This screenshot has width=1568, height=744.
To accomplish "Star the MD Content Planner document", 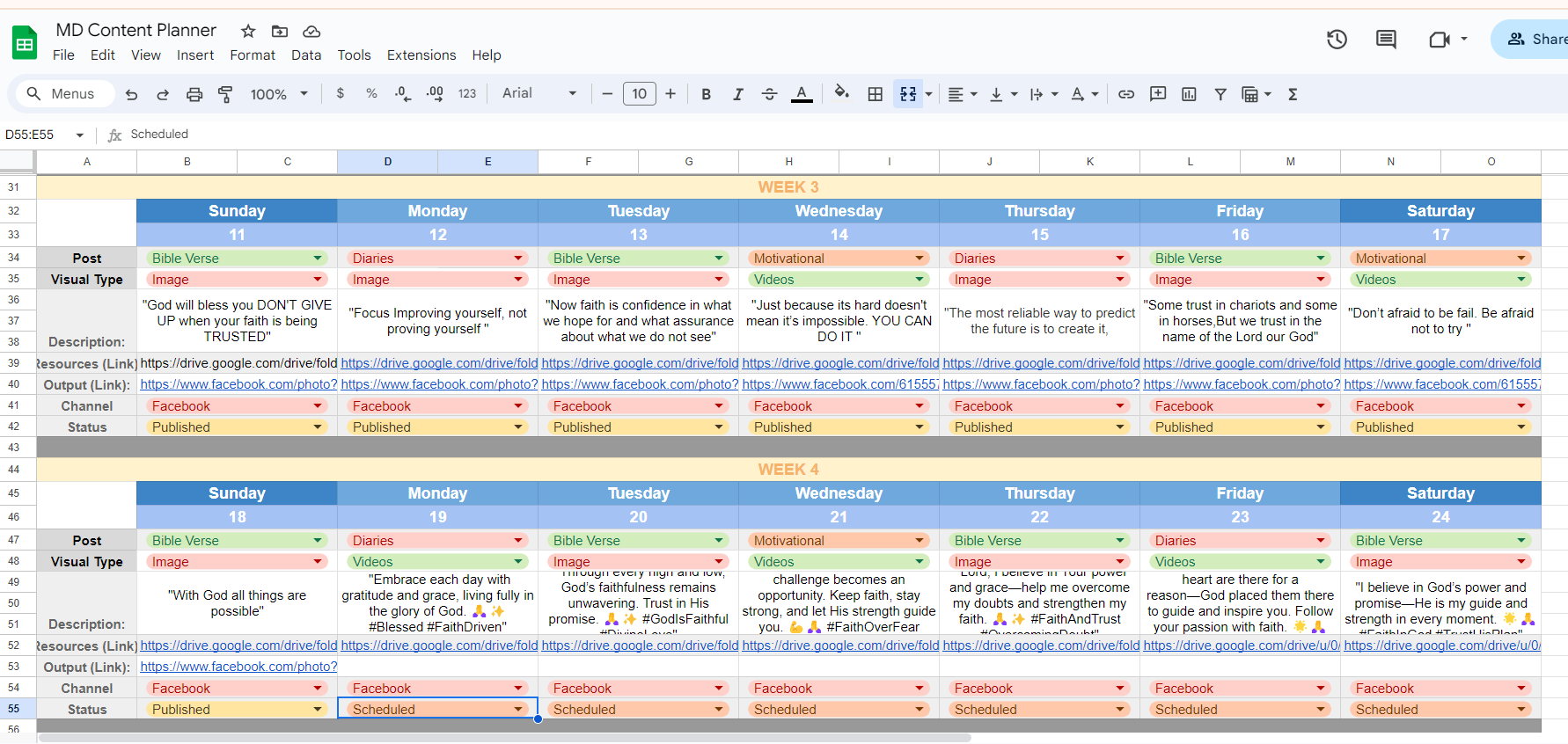I will pos(248,32).
